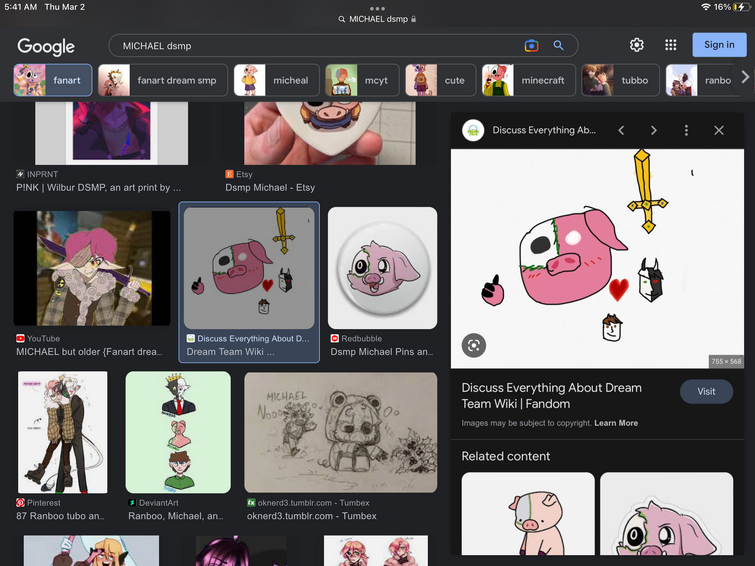Open Discuss Everything About Dream Team Wiki title link

pyautogui.click(x=551, y=395)
